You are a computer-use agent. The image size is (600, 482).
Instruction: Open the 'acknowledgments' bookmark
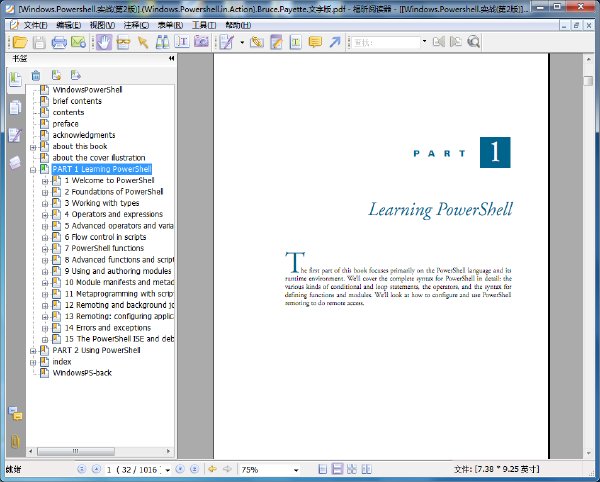(84, 135)
